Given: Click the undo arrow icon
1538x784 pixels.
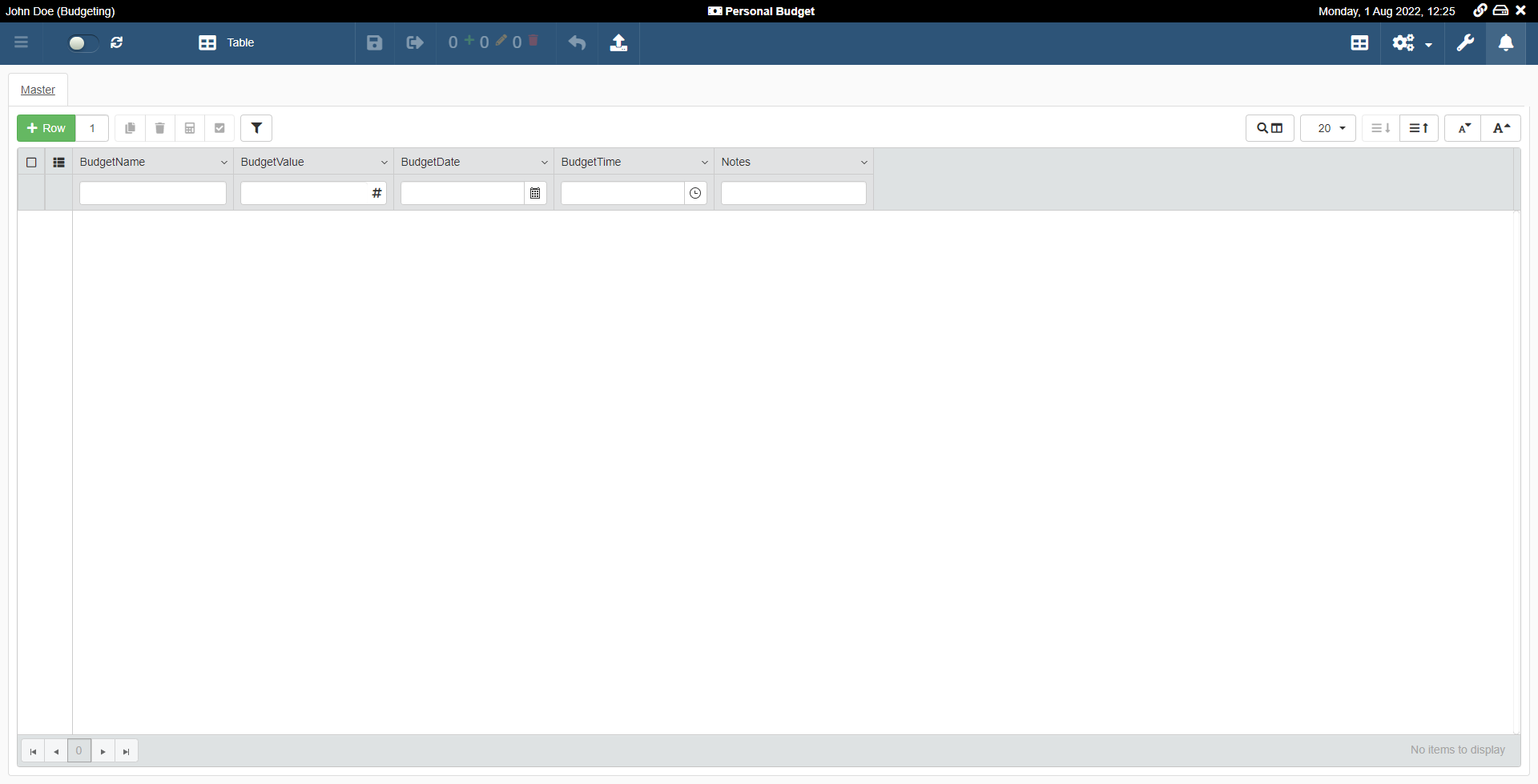Looking at the screenshot, I should [577, 43].
